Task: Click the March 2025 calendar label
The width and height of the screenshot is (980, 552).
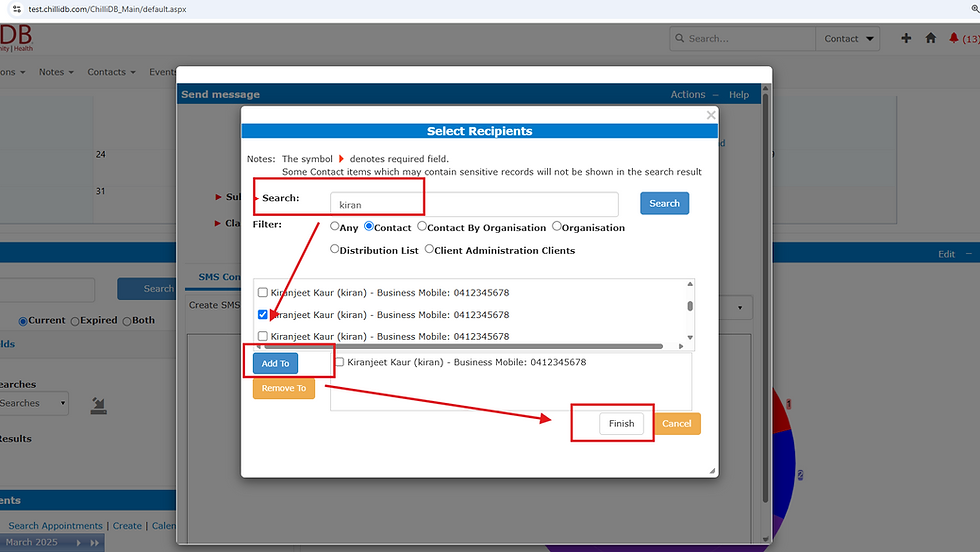Action: coord(31,542)
